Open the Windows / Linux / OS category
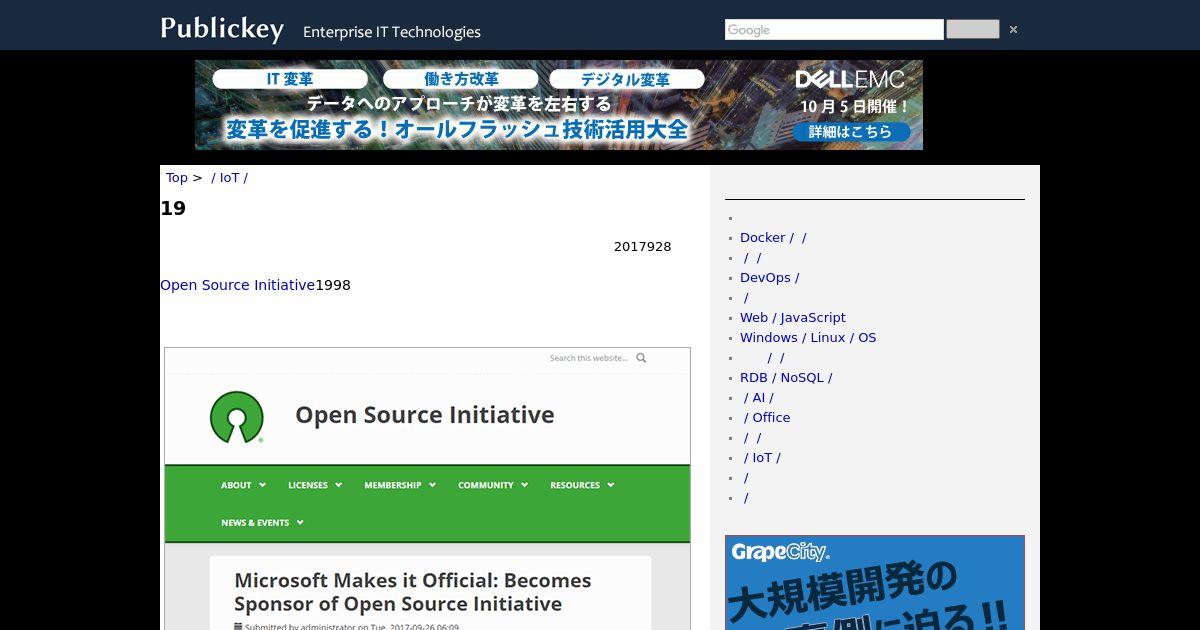1200x630 pixels. (808, 337)
